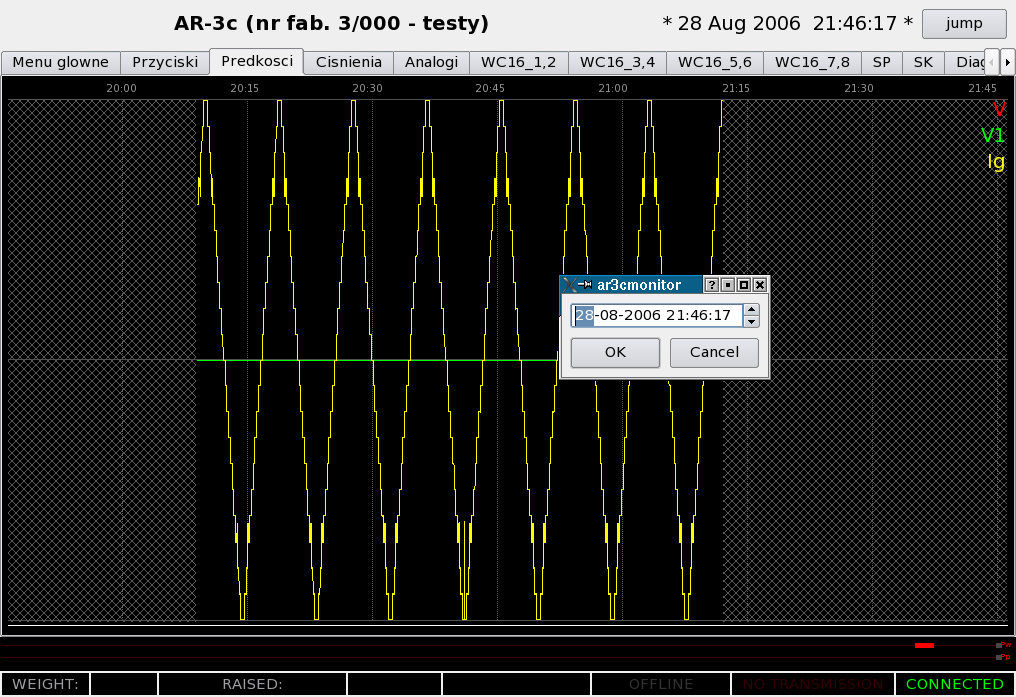The height and width of the screenshot is (697, 1016).
Task: Click the OFFLINE status indicator
Action: [x=661, y=684]
